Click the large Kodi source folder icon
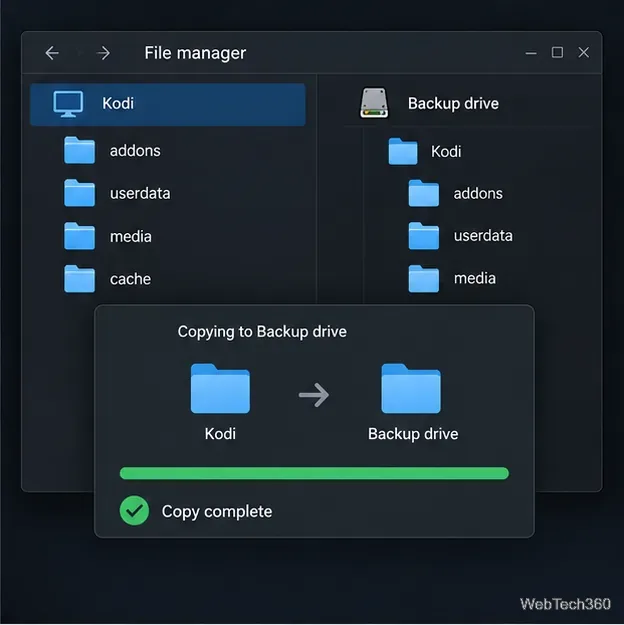Viewport: 624px width, 625px height. pos(220,389)
